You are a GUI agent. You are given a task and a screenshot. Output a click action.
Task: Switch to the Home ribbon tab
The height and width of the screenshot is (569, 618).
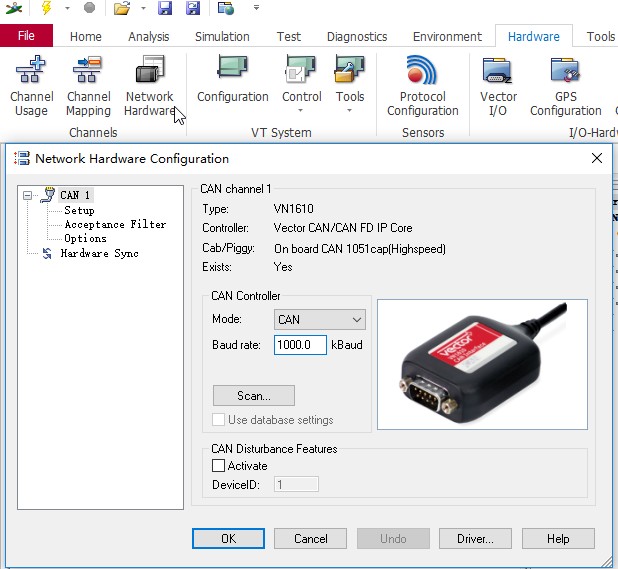[x=86, y=37]
